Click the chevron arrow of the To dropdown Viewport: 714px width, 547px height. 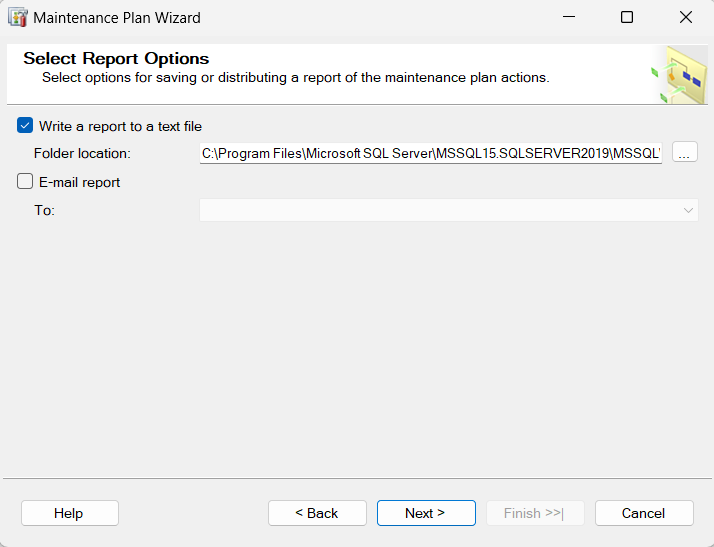click(x=688, y=210)
